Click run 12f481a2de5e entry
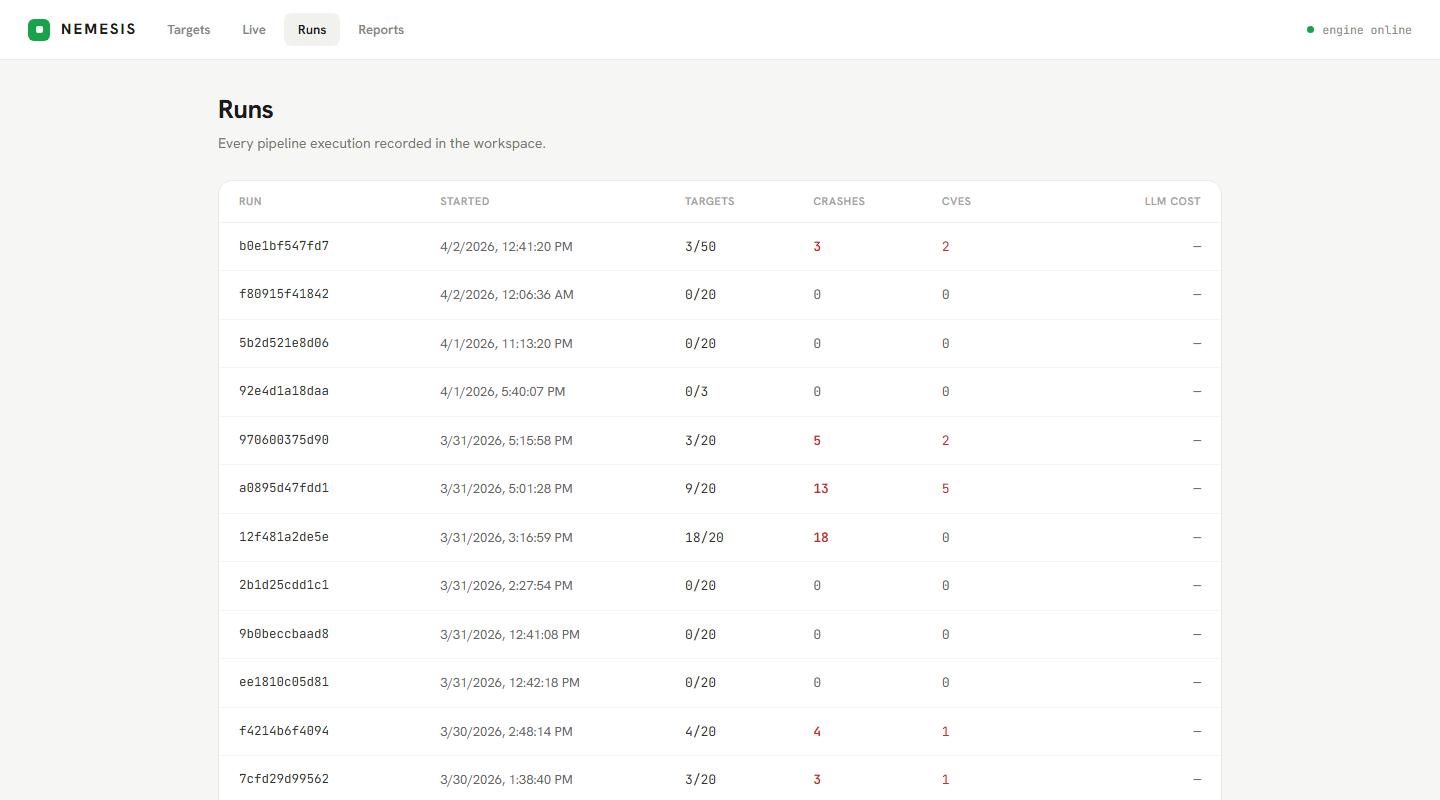1440x800 pixels. tap(720, 537)
